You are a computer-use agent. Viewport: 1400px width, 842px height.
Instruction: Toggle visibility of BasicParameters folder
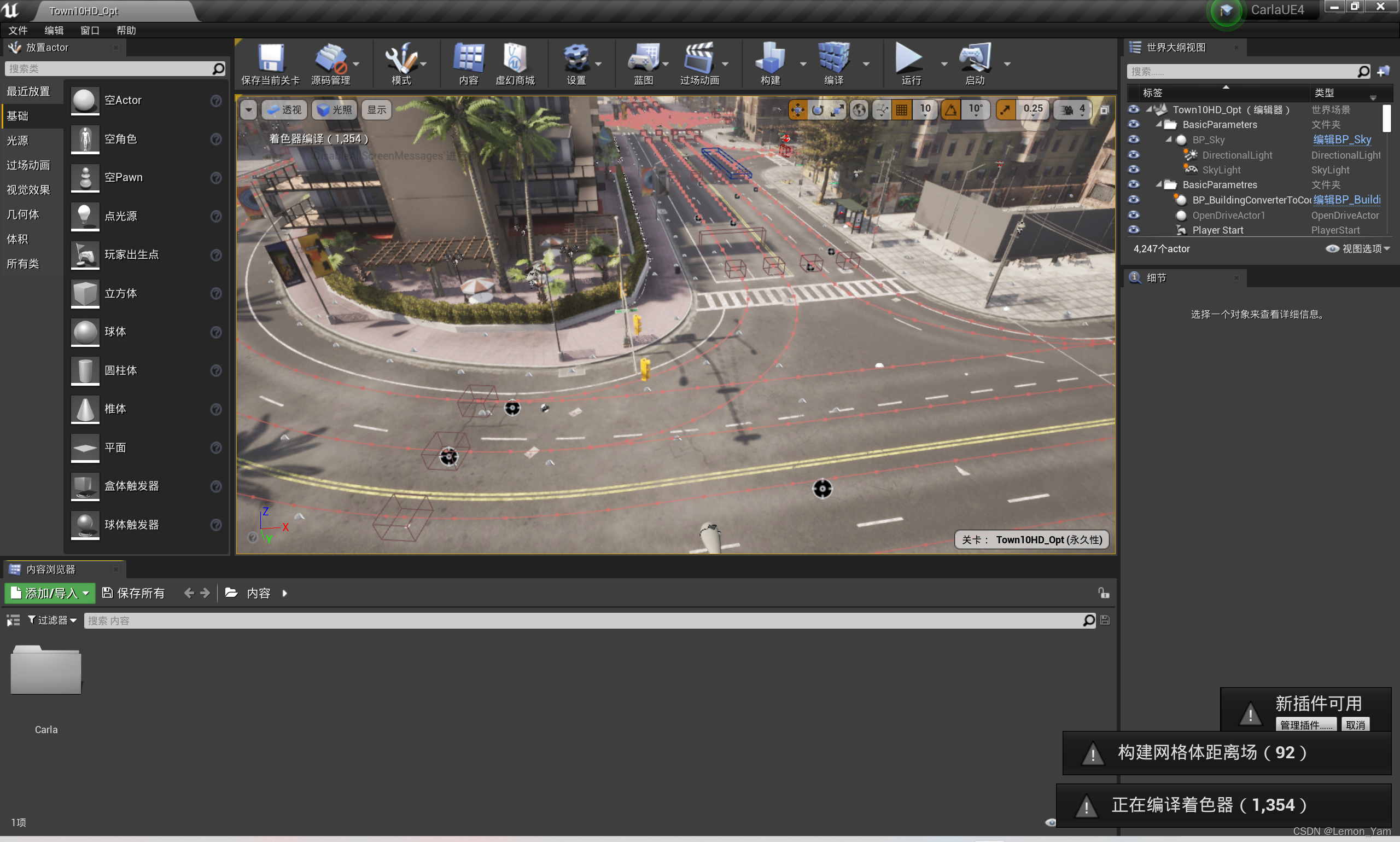coord(1134,124)
